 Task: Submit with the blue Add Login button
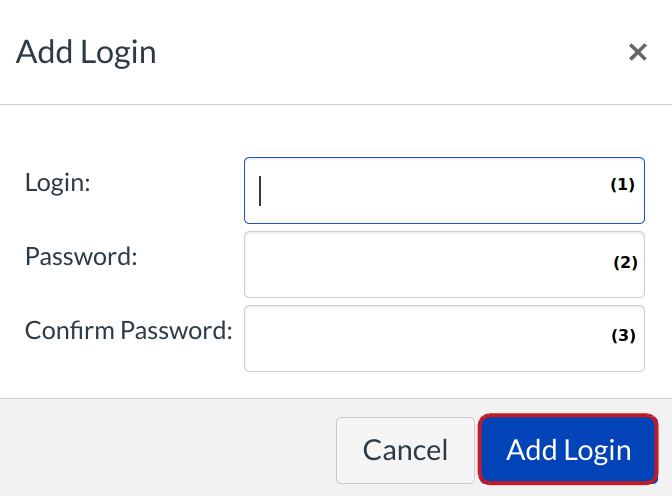[x=568, y=450]
